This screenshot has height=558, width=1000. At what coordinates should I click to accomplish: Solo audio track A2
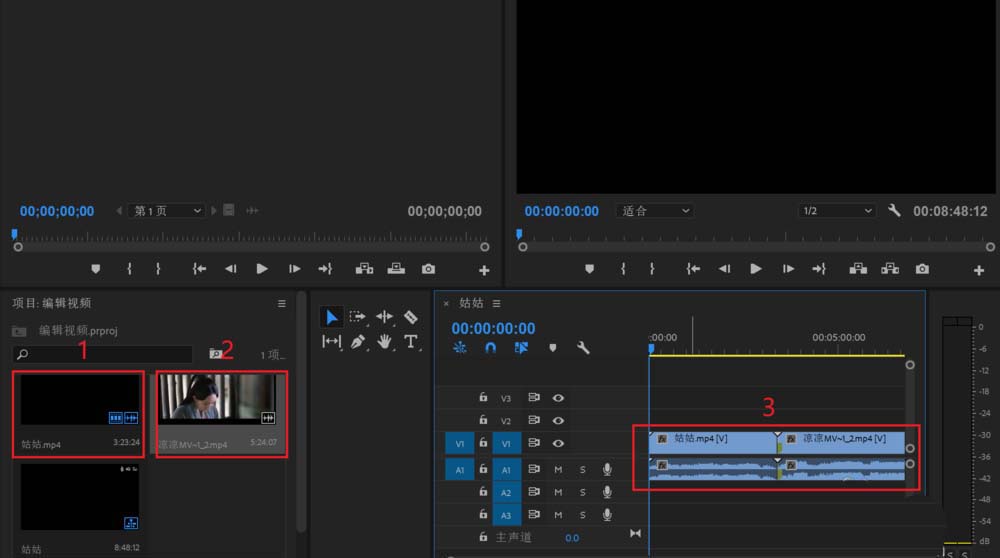click(x=582, y=492)
